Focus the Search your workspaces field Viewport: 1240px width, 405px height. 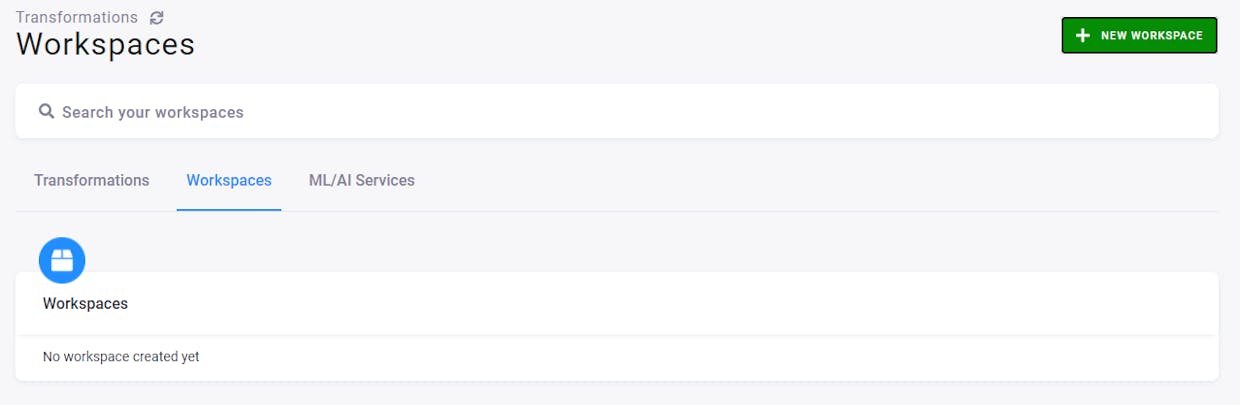(617, 111)
